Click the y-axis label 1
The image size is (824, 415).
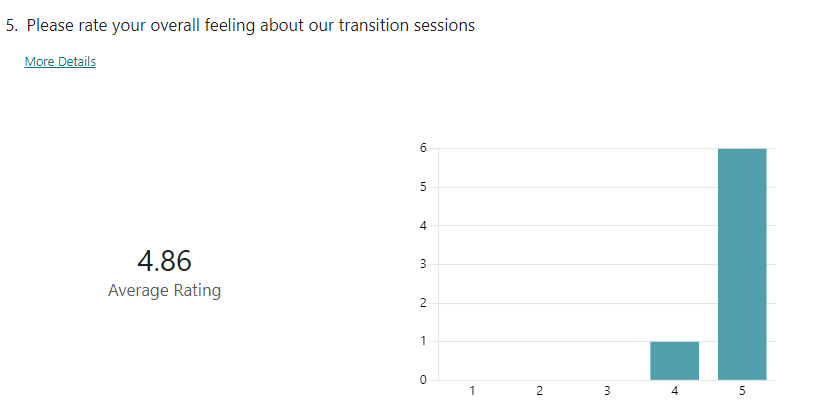[423, 341]
